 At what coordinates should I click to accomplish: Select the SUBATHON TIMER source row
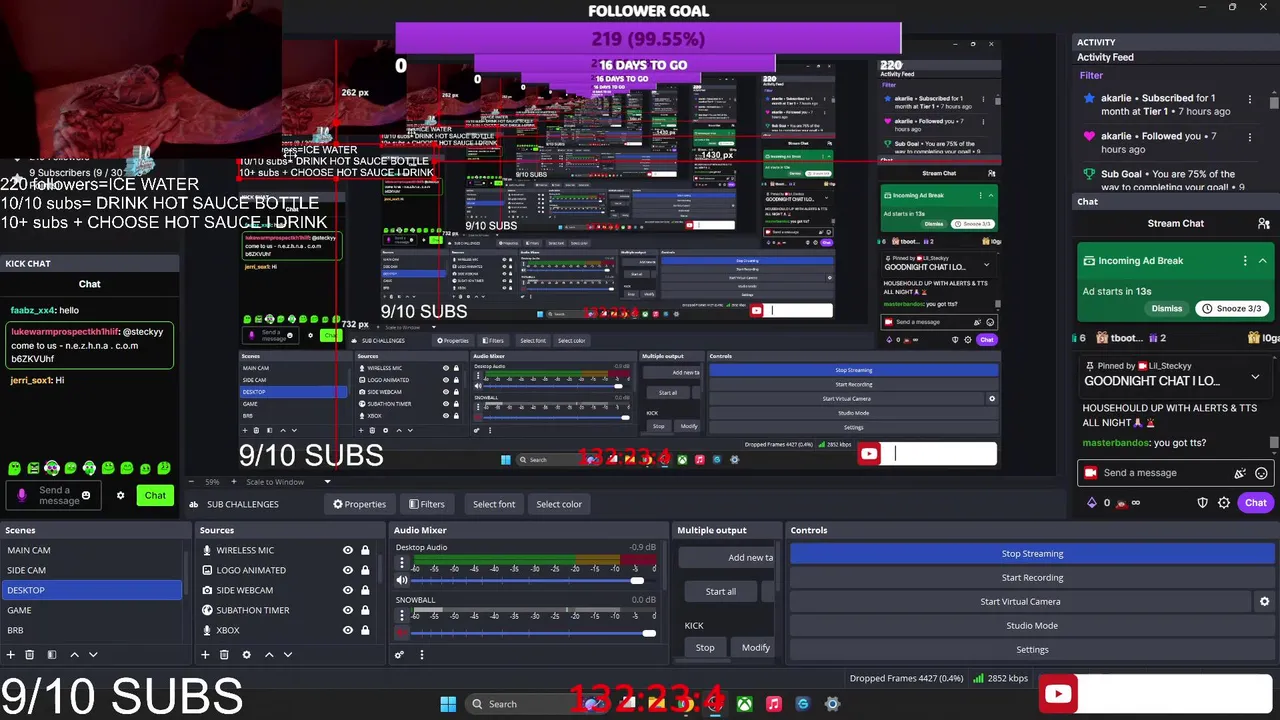pyautogui.click(x=287, y=610)
